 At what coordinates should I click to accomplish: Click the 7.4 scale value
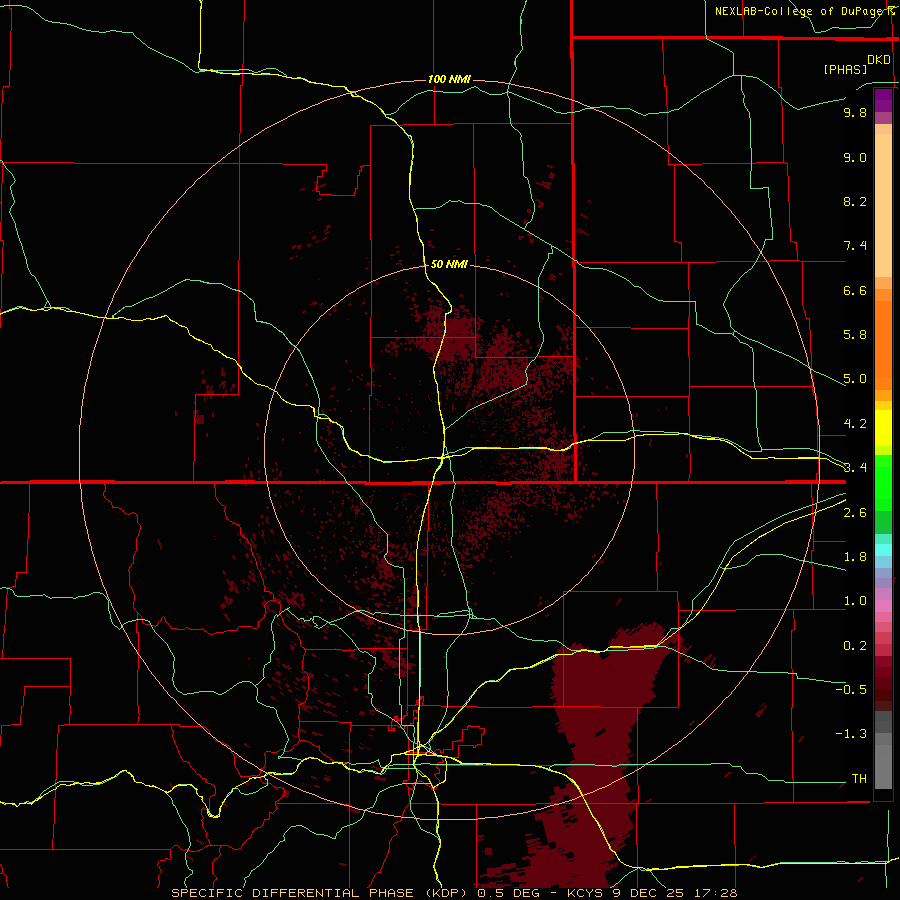(x=855, y=246)
